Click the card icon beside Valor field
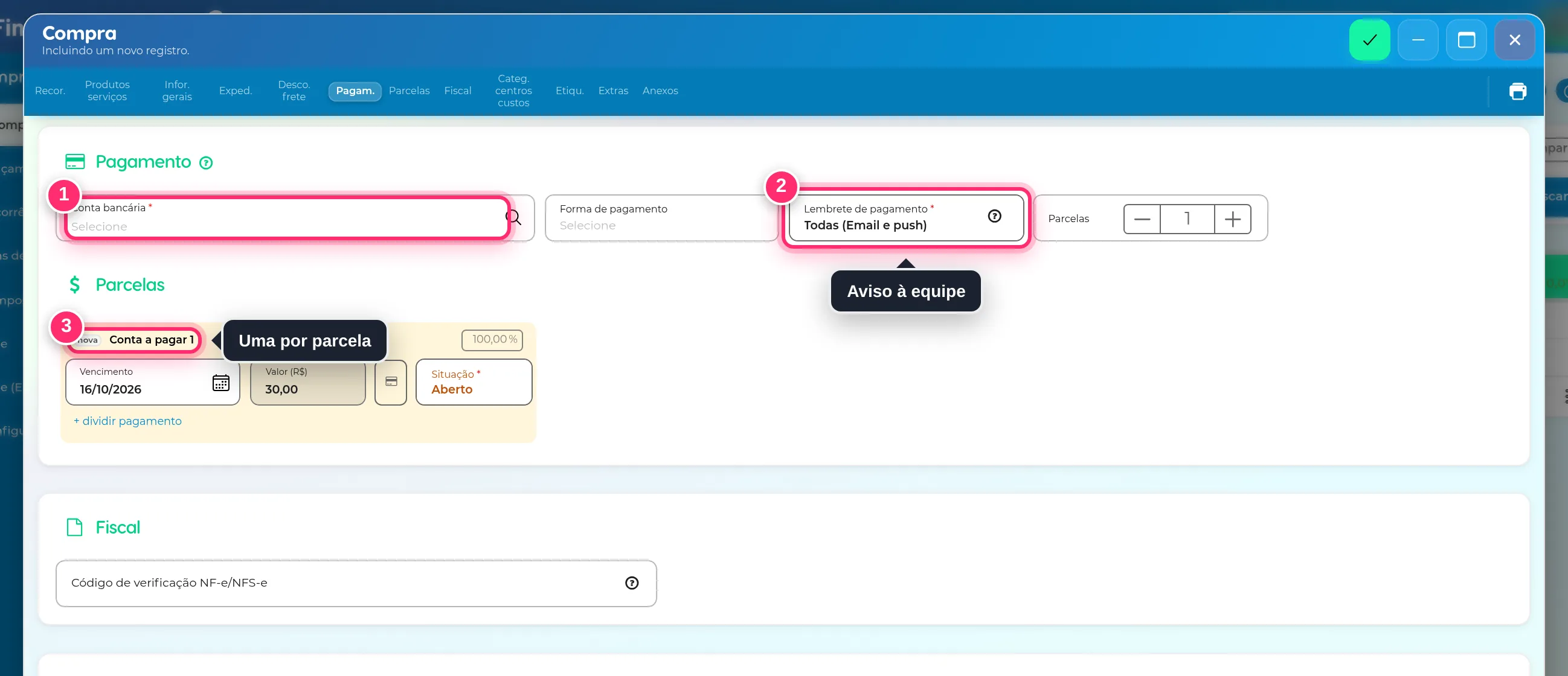Viewport: 1568px width, 676px height. pos(391,382)
